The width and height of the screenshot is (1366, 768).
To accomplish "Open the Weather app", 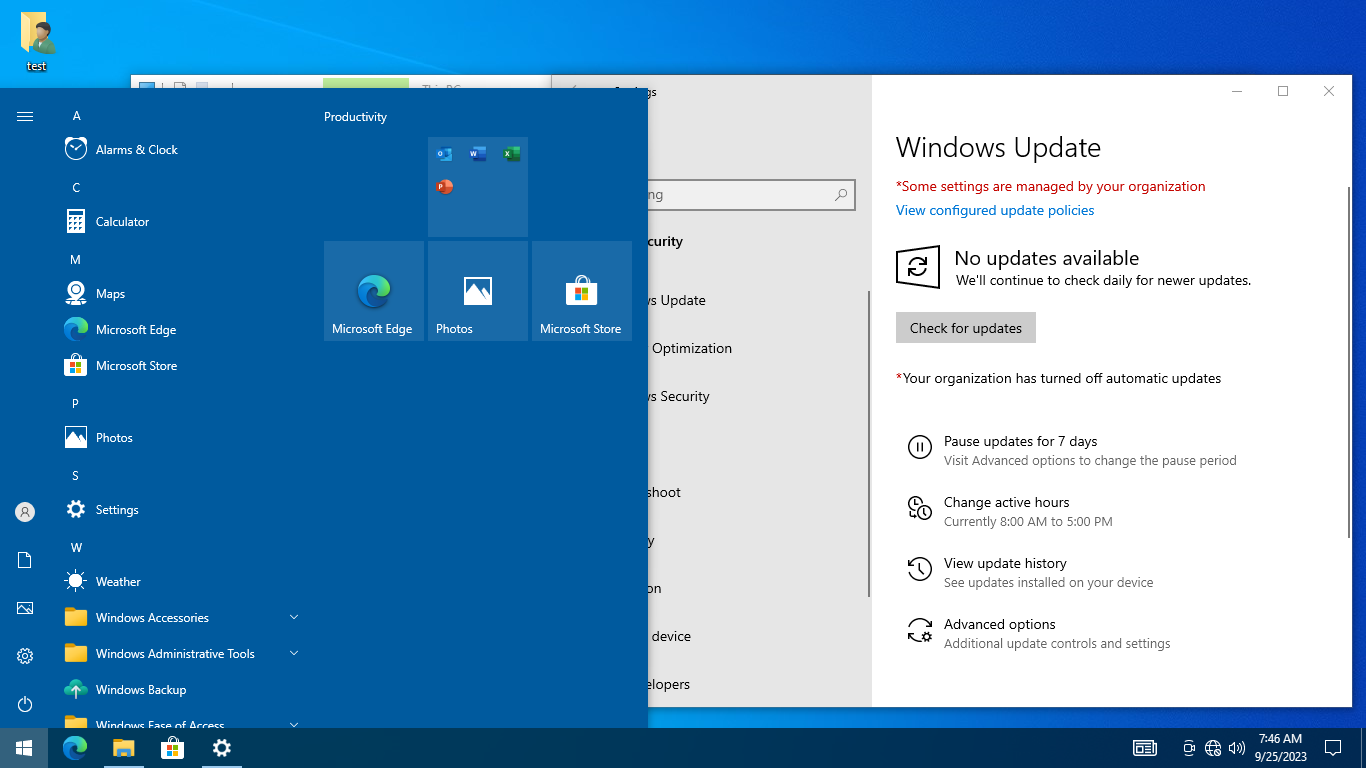I will click(x=118, y=582).
